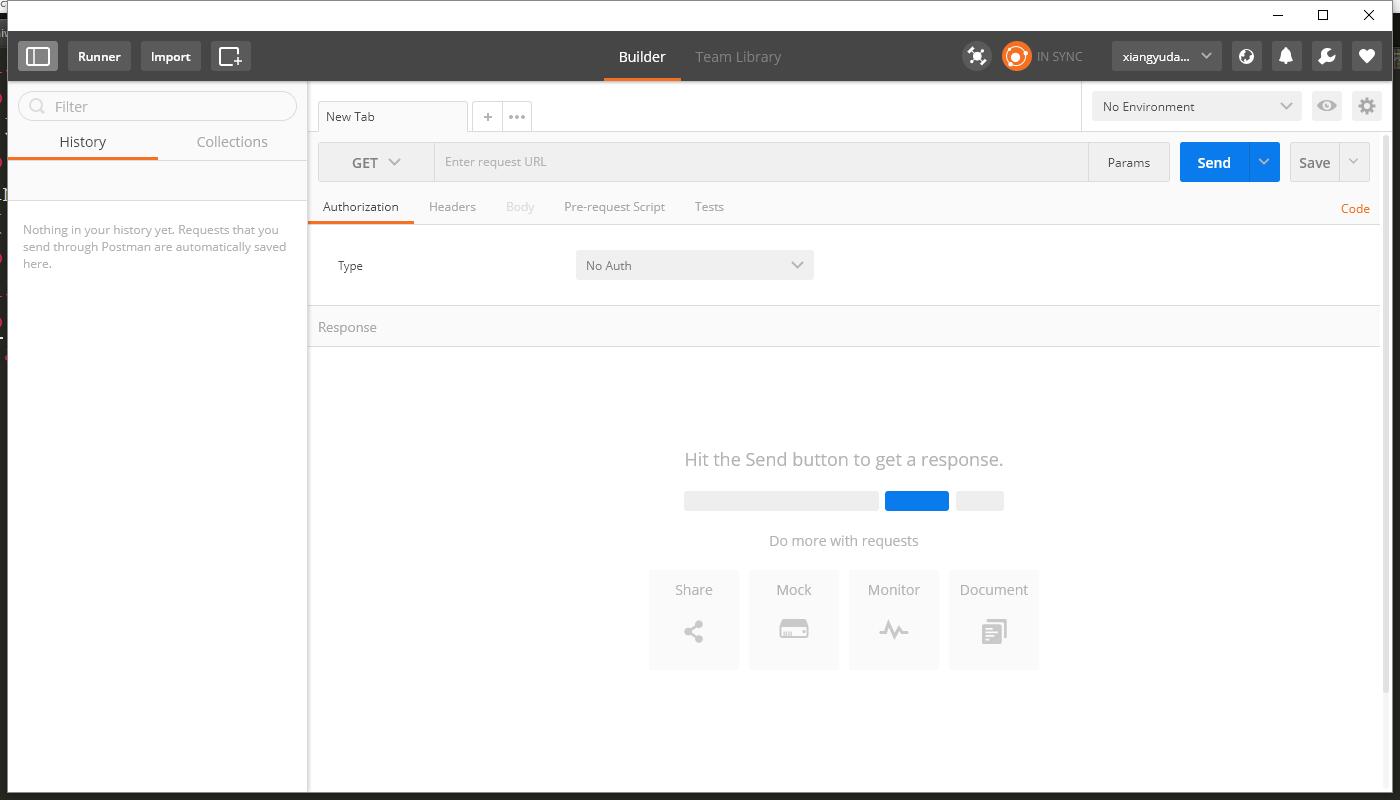Click the main vertical scrollbar
1400x800 pixels.
(1386, 415)
